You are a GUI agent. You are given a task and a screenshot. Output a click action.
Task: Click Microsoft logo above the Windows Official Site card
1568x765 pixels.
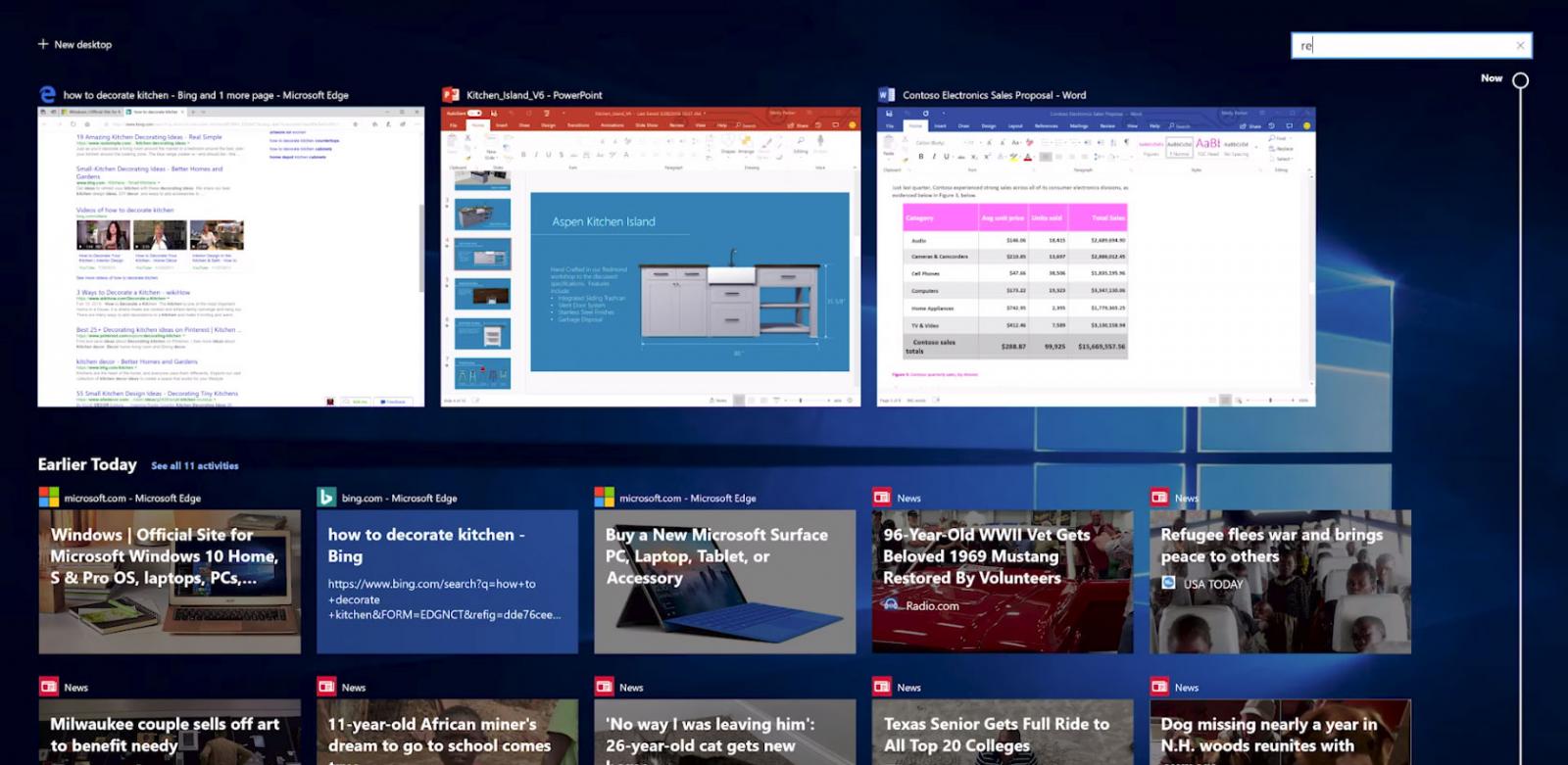point(48,498)
